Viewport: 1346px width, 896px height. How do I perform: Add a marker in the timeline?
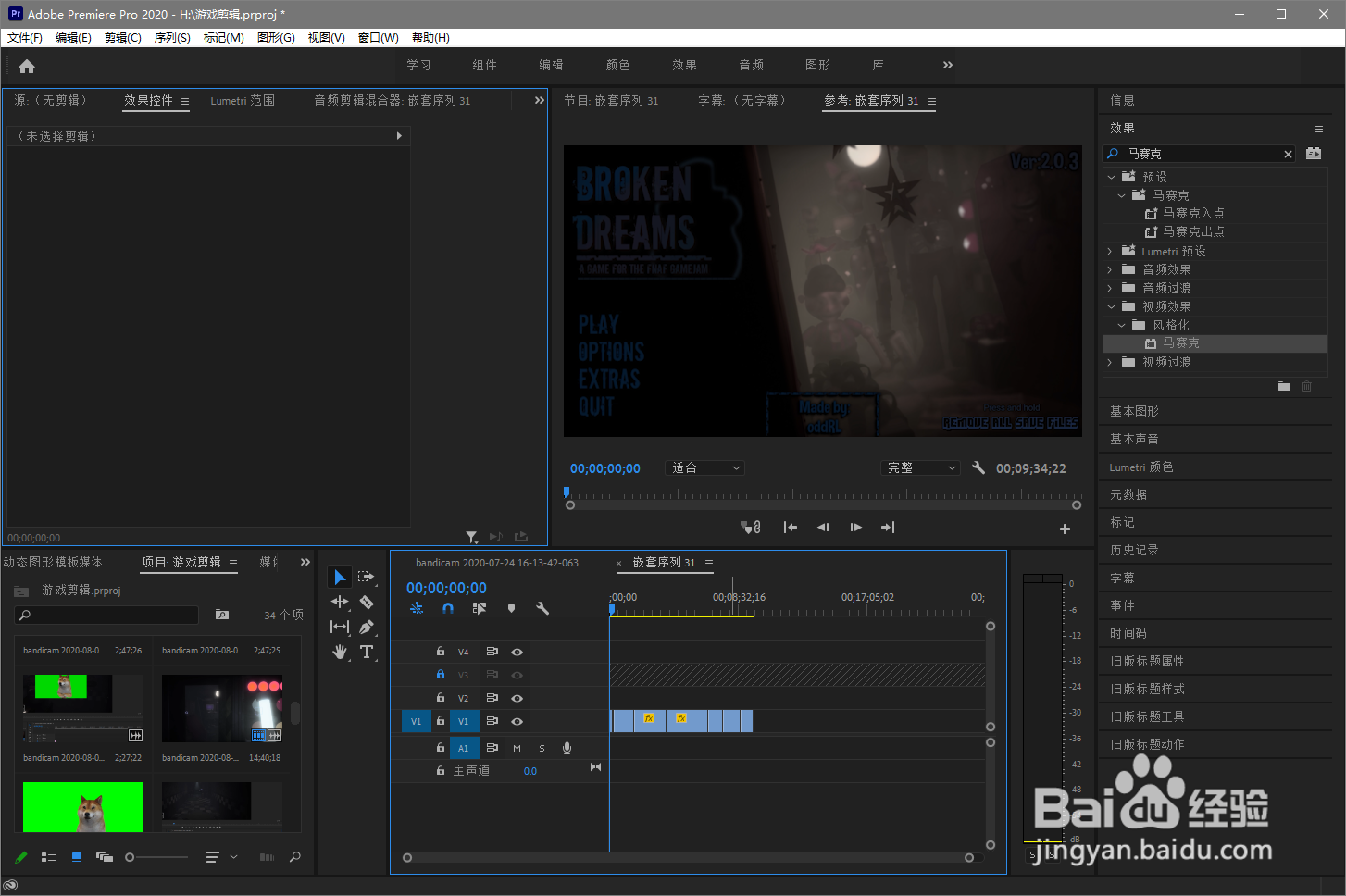[511, 608]
